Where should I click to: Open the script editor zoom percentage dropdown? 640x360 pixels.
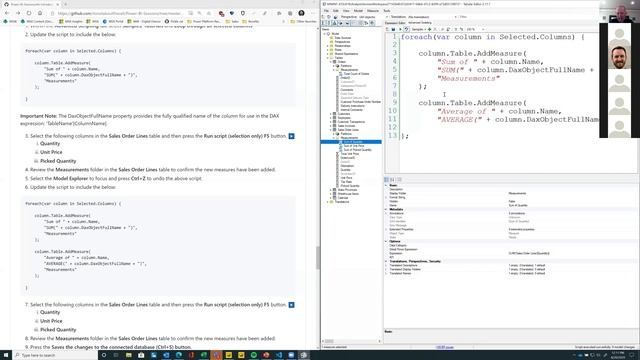coord(476,29)
